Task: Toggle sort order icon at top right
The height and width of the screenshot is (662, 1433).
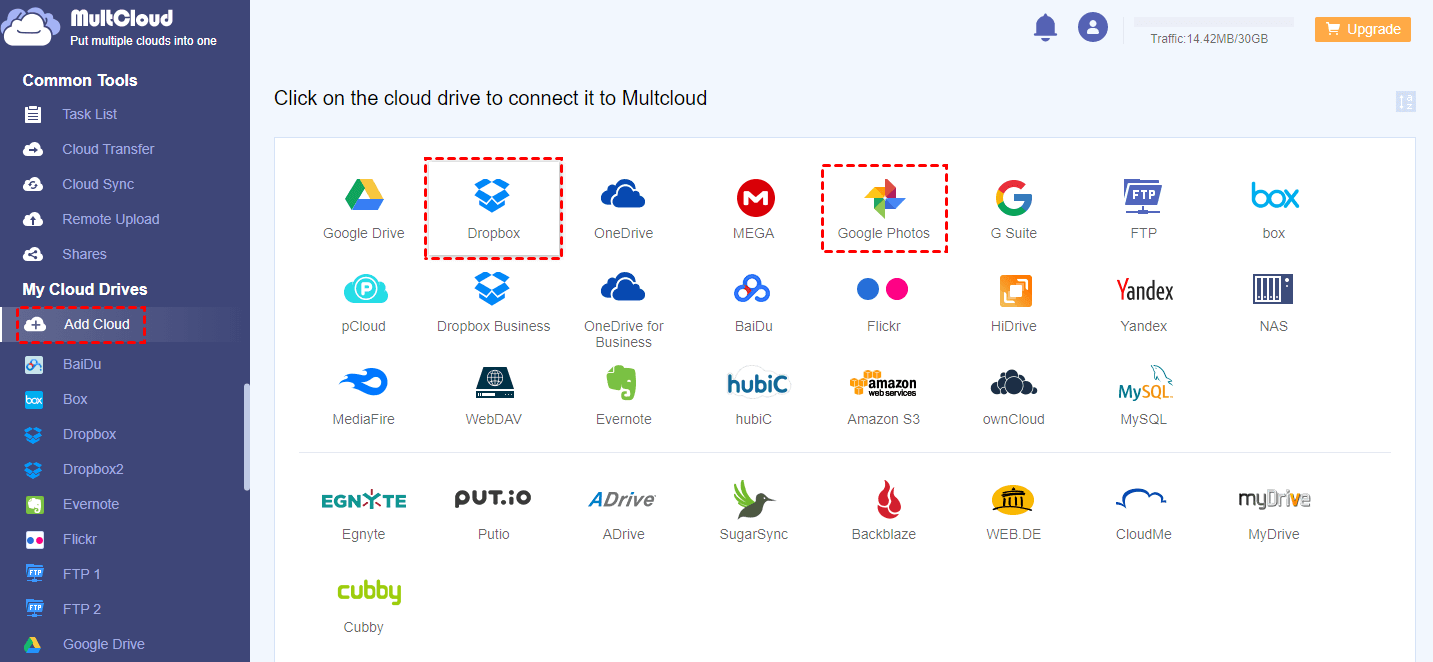Action: (1406, 101)
